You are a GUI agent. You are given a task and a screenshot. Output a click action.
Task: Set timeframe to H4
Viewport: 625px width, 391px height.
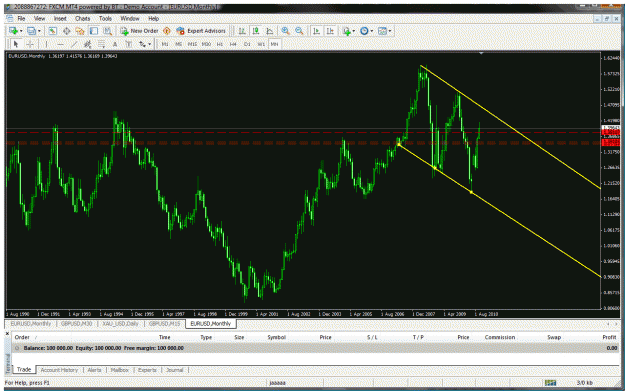[233, 44]
